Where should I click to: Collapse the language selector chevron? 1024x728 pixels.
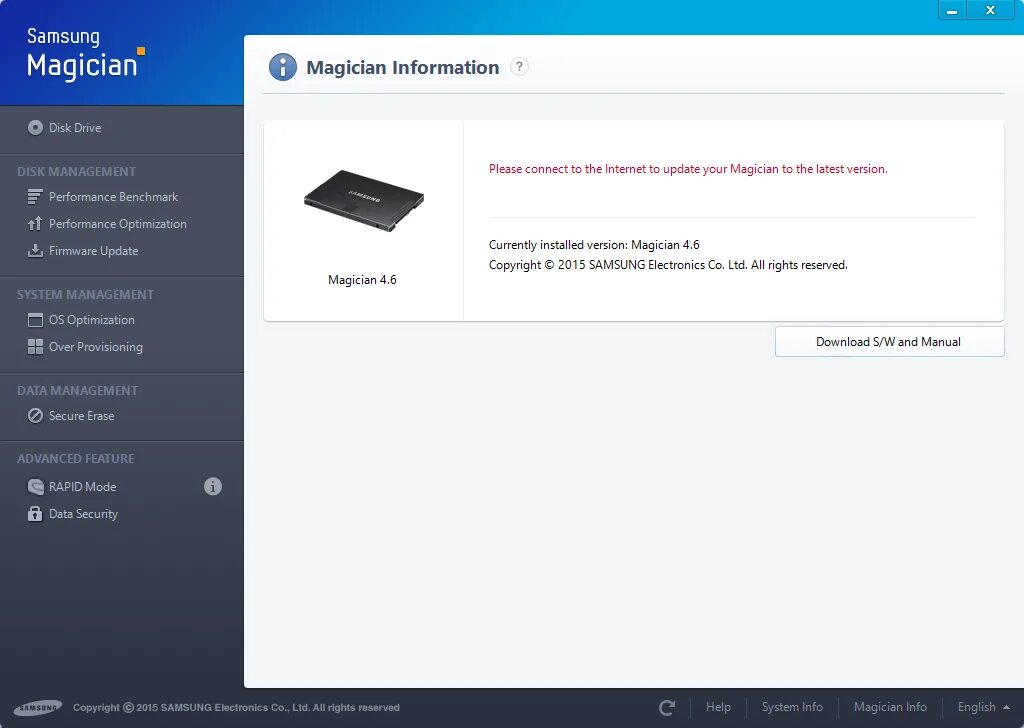(x=1006, y=706)
